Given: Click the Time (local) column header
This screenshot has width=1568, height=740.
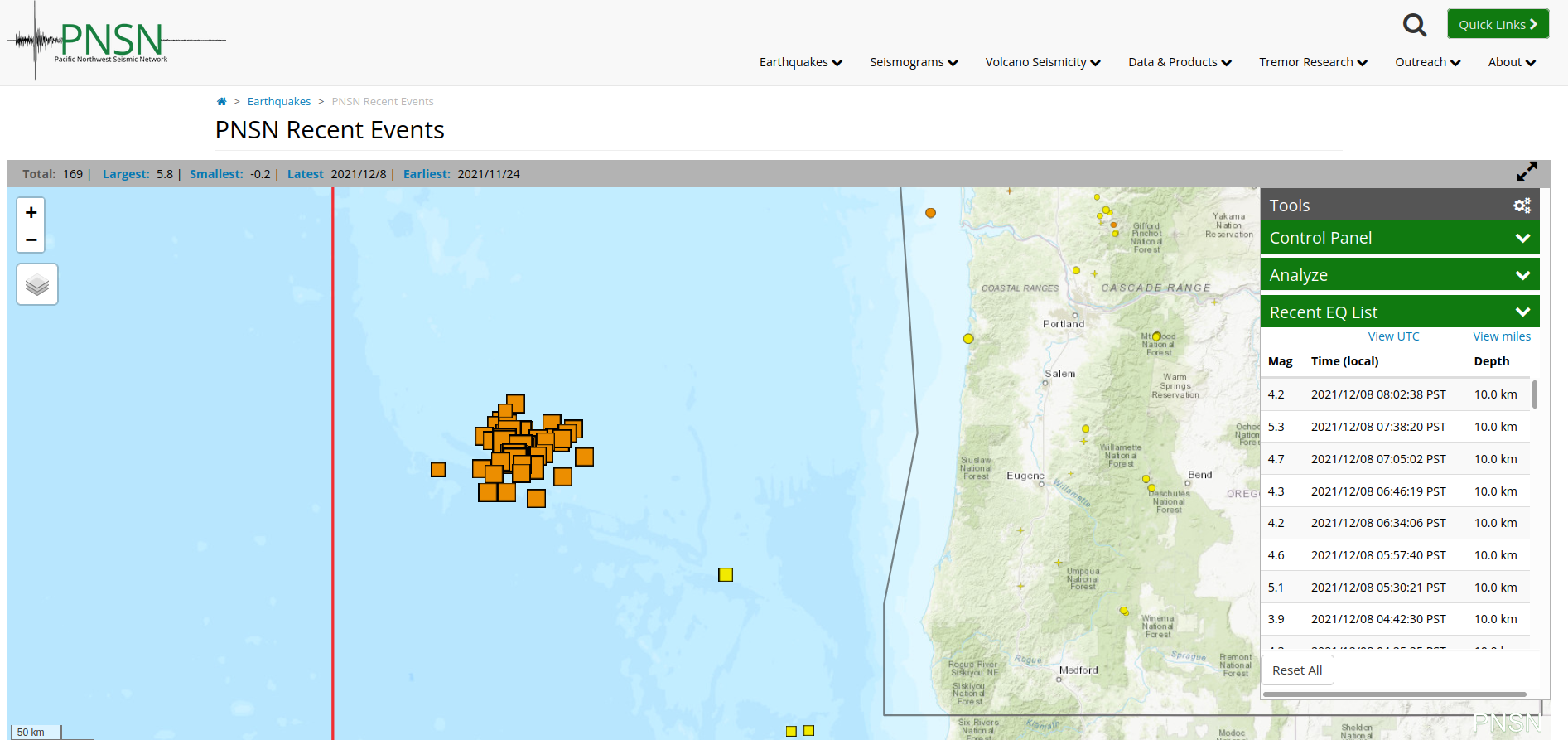Looking at the screenshot, I should pos(1344,361).
